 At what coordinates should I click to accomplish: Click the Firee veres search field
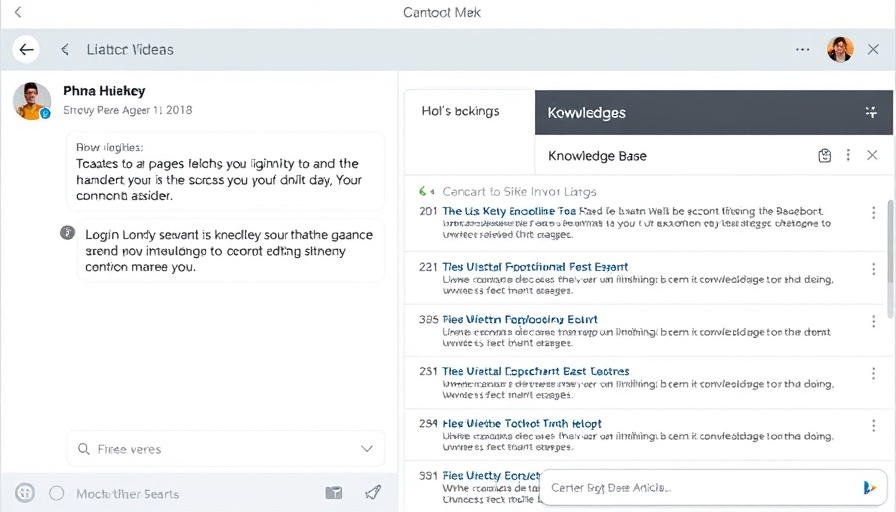coord(226,449)
